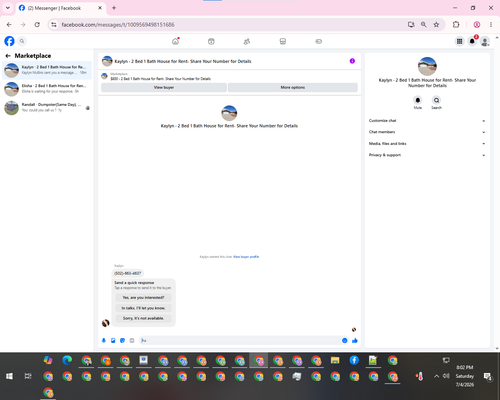Expand the Media, files and links section
Viewport: 500px width, 400px height.
[427, 144]
